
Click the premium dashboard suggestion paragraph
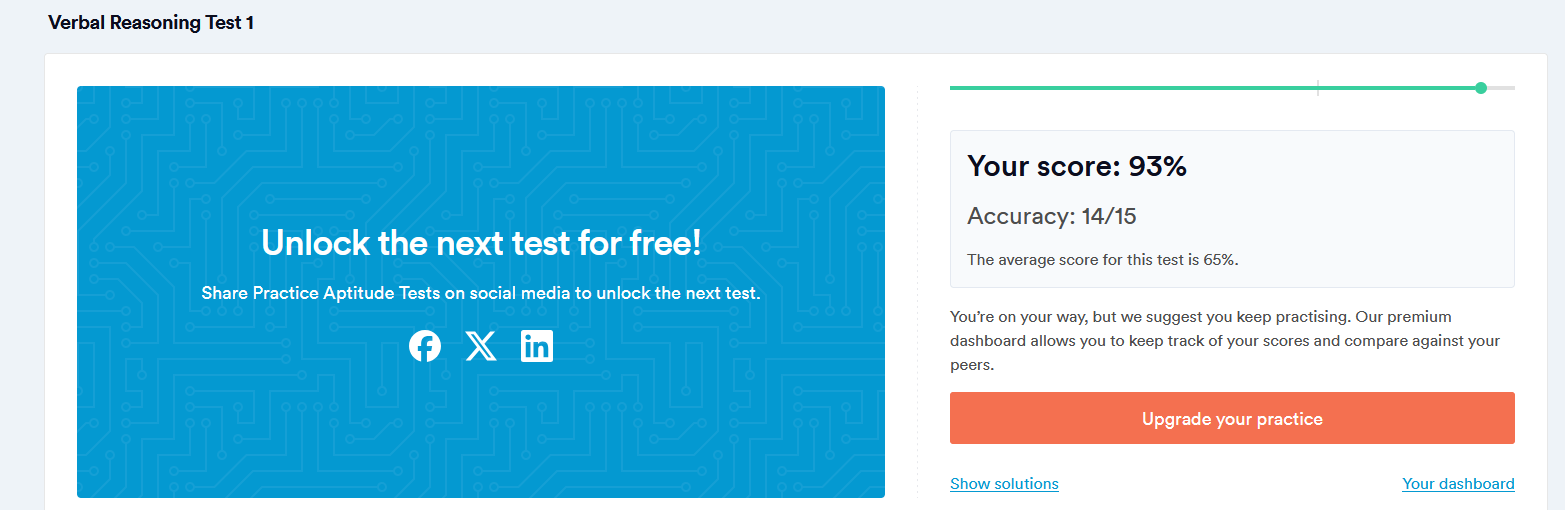(x=1225, y=341)
